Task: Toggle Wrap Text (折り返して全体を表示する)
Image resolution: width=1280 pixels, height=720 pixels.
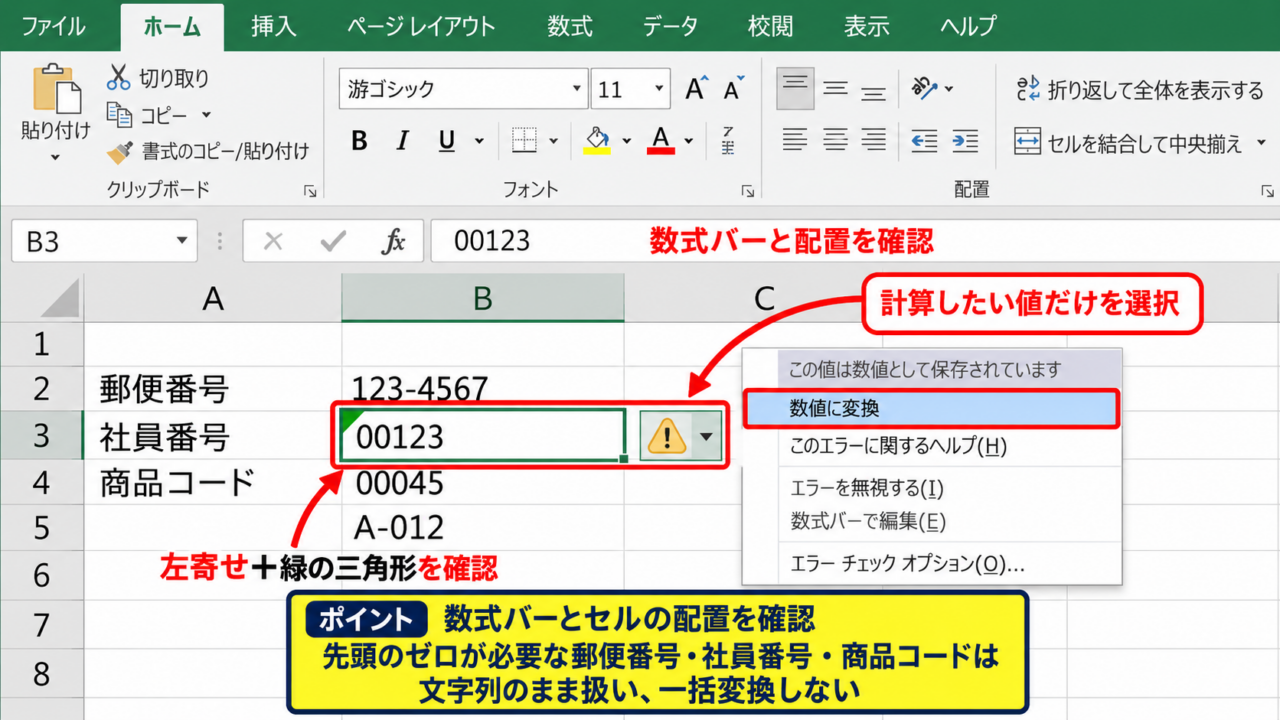Action: (x=1139, y=90)
